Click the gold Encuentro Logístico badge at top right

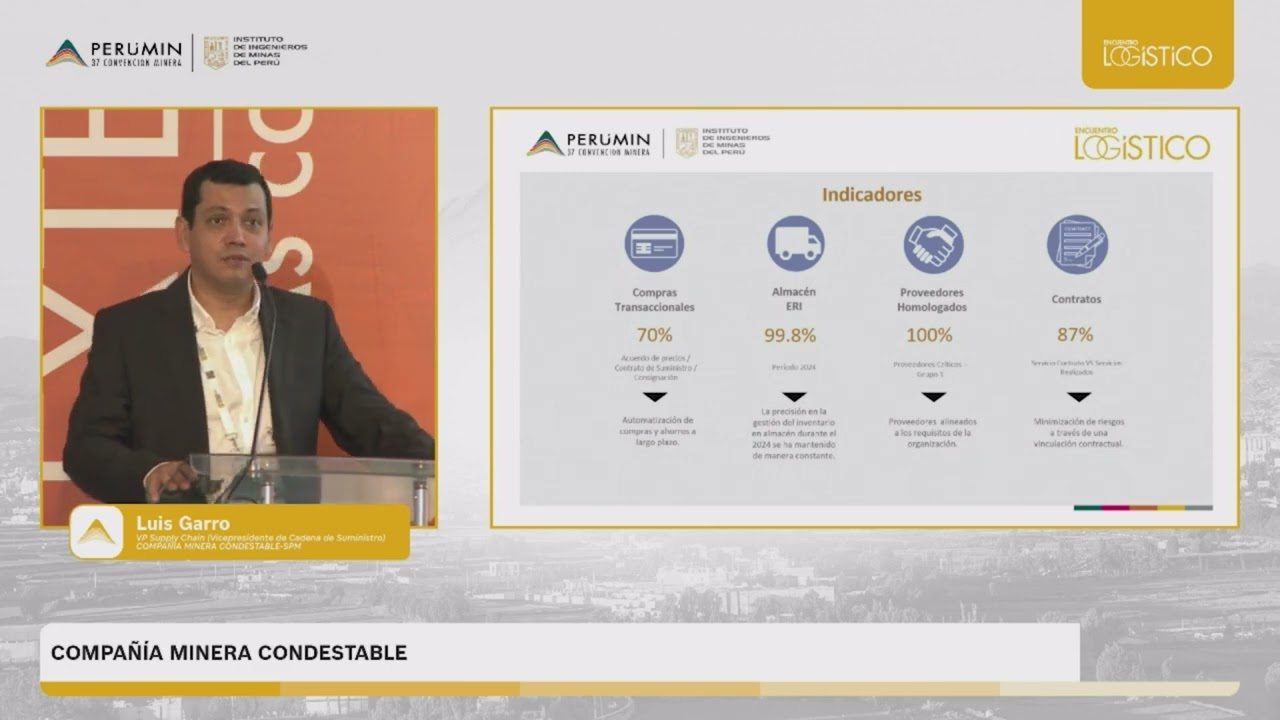[x=1157, y=44]
